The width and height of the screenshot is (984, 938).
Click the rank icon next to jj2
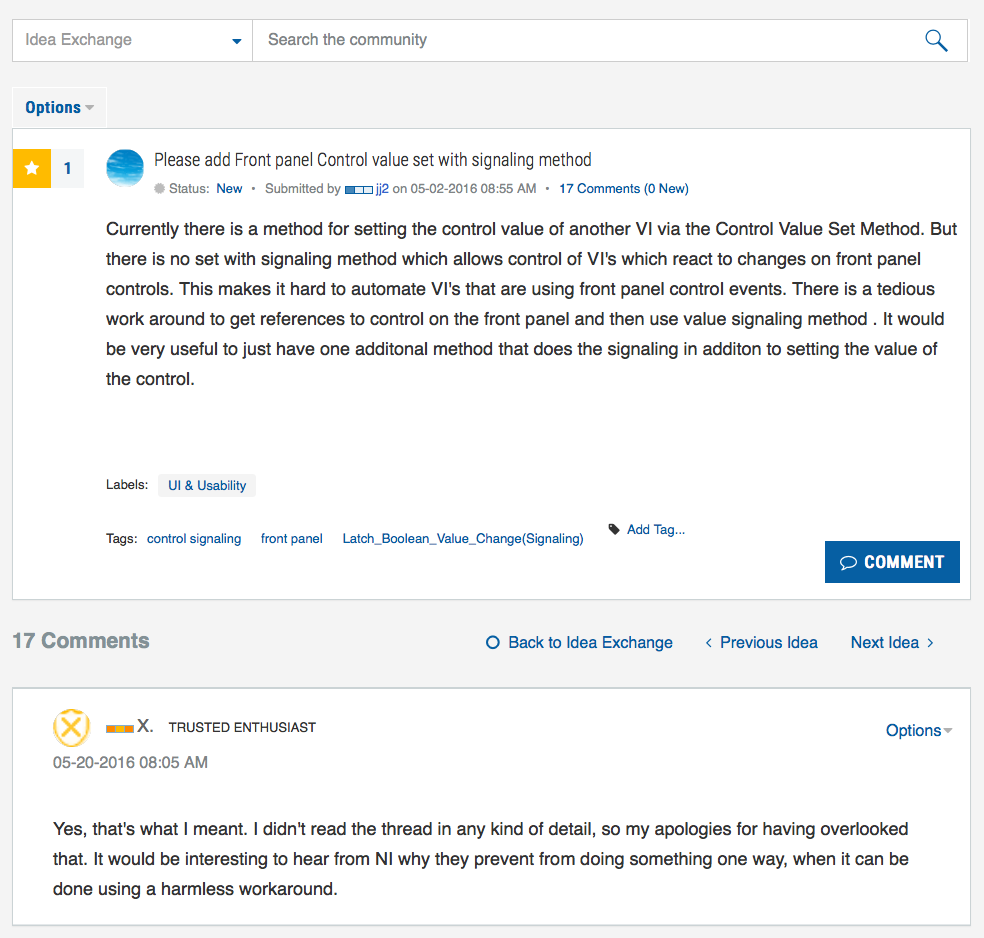point(359,189)
